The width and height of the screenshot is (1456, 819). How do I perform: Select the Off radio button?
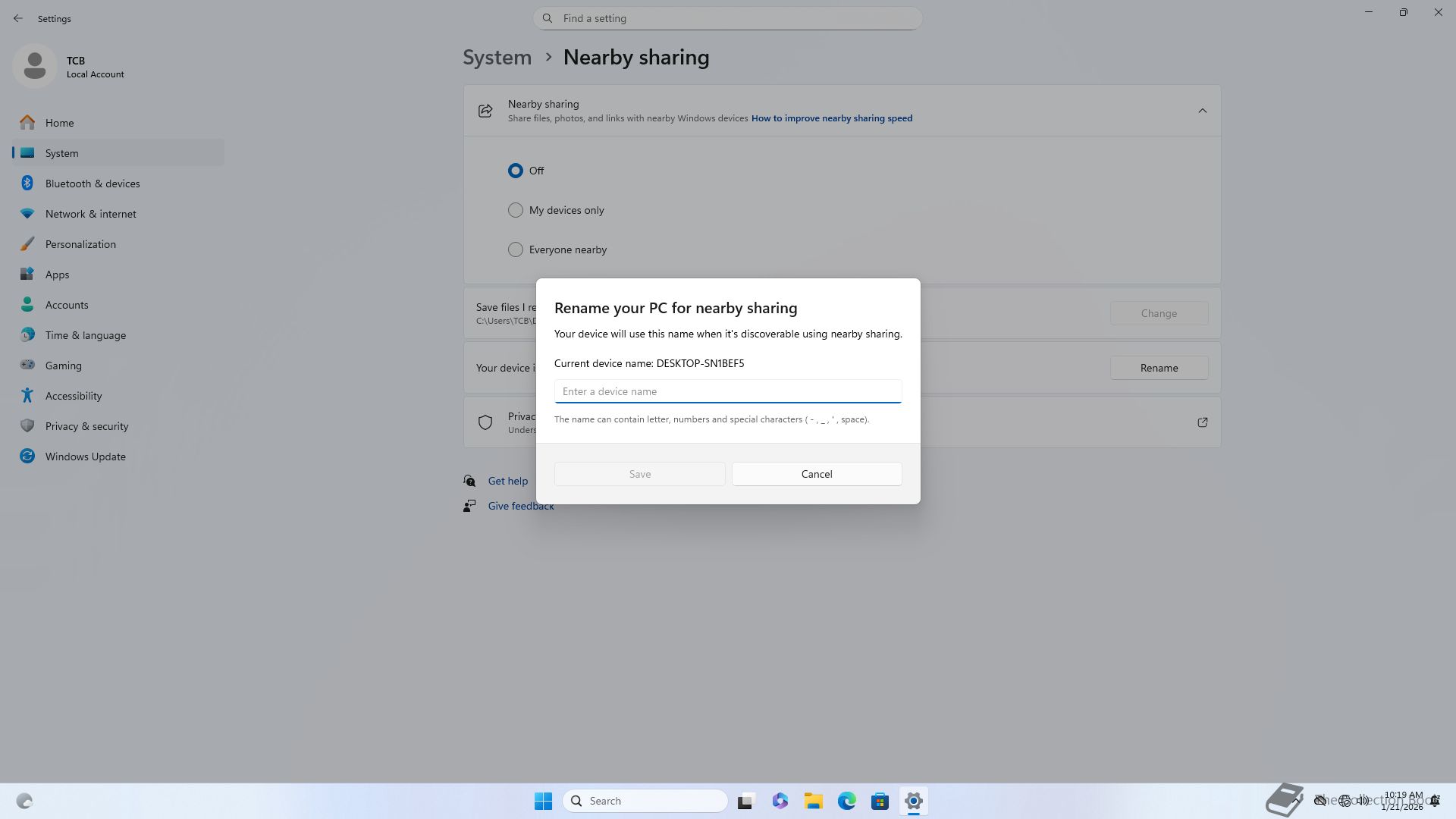click(x=516, y=171)
